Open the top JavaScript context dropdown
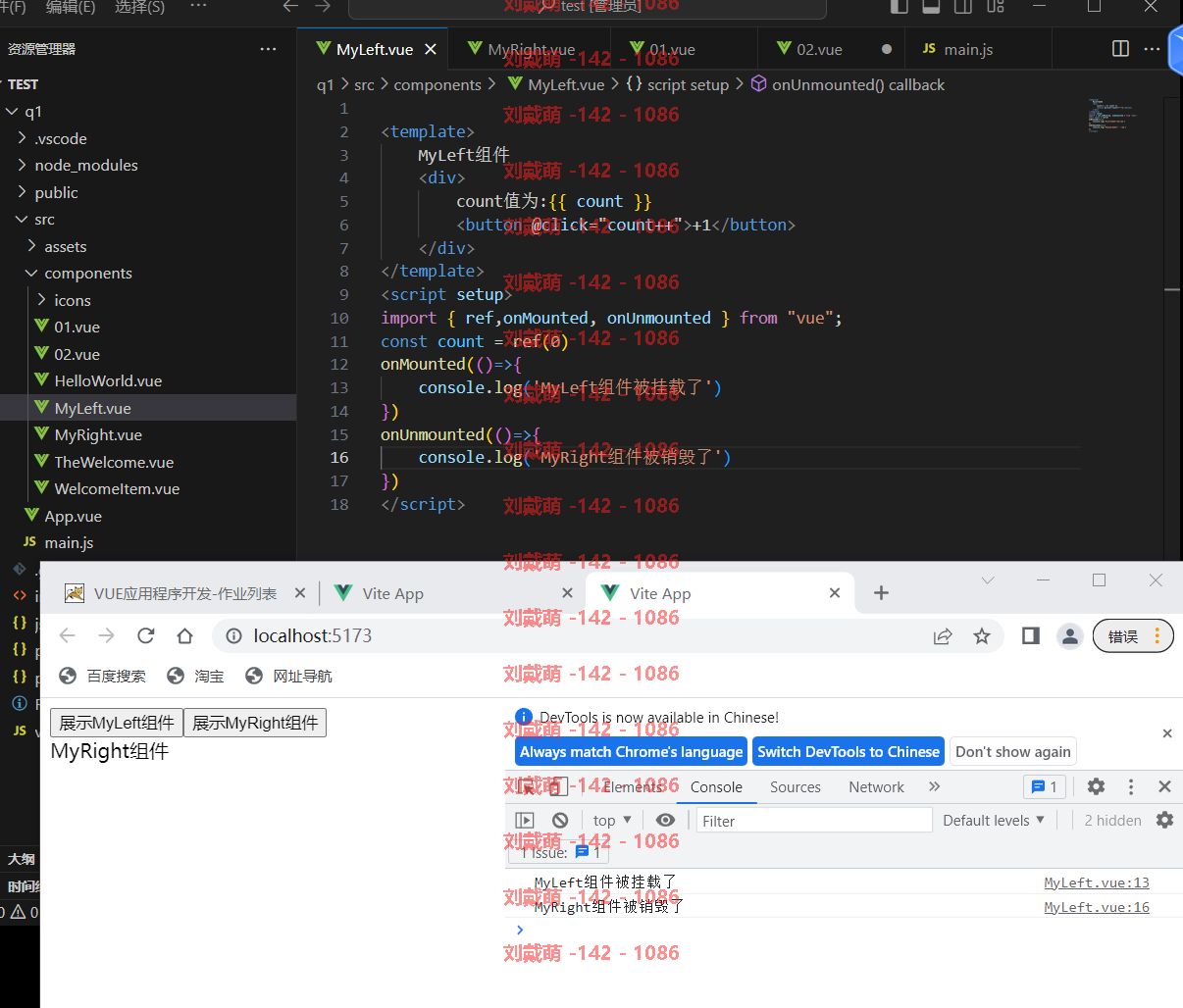The height and width of the screenshot is (1008, 1183). 612,820
